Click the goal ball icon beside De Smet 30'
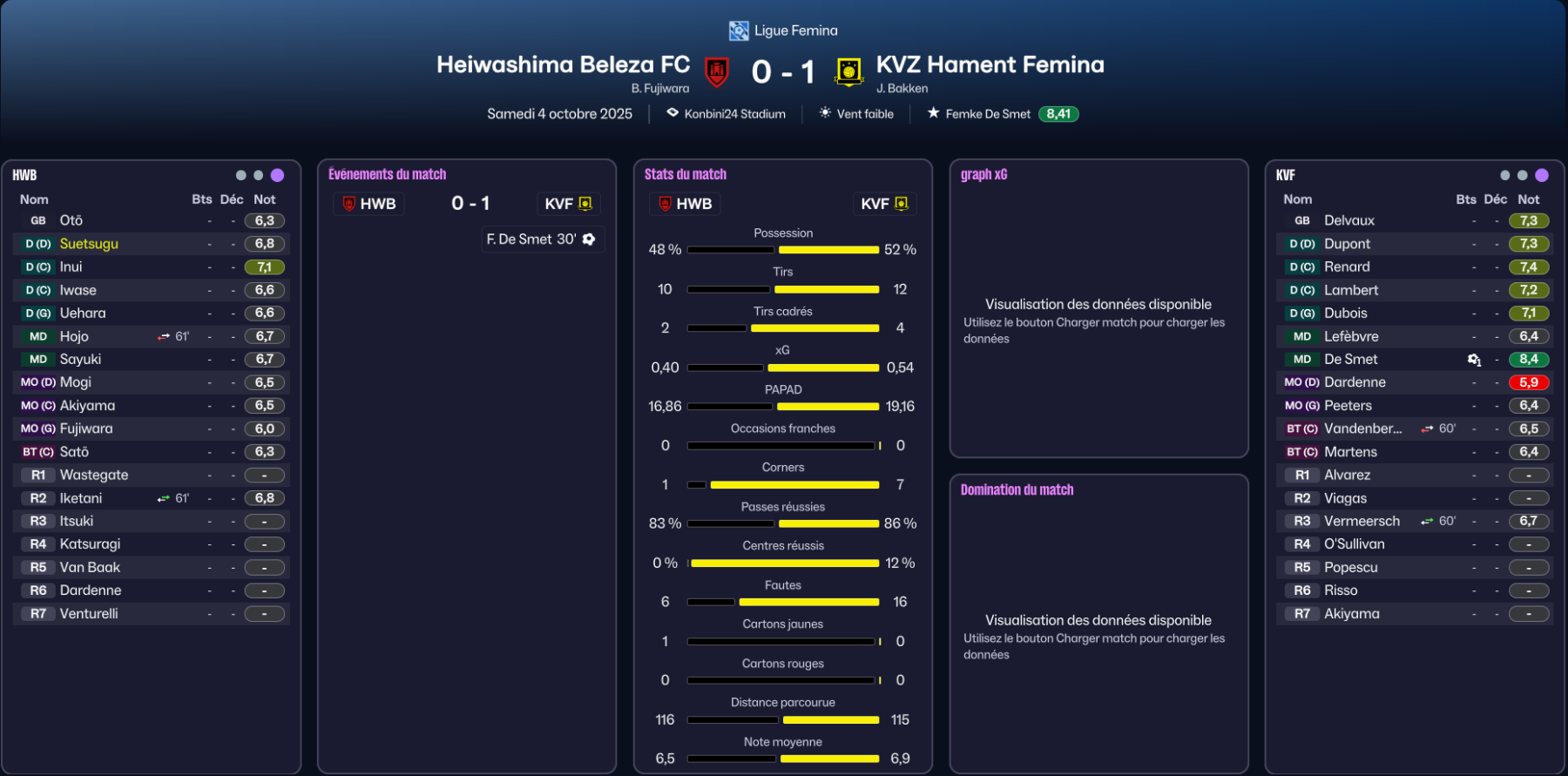 pos(589,240)
